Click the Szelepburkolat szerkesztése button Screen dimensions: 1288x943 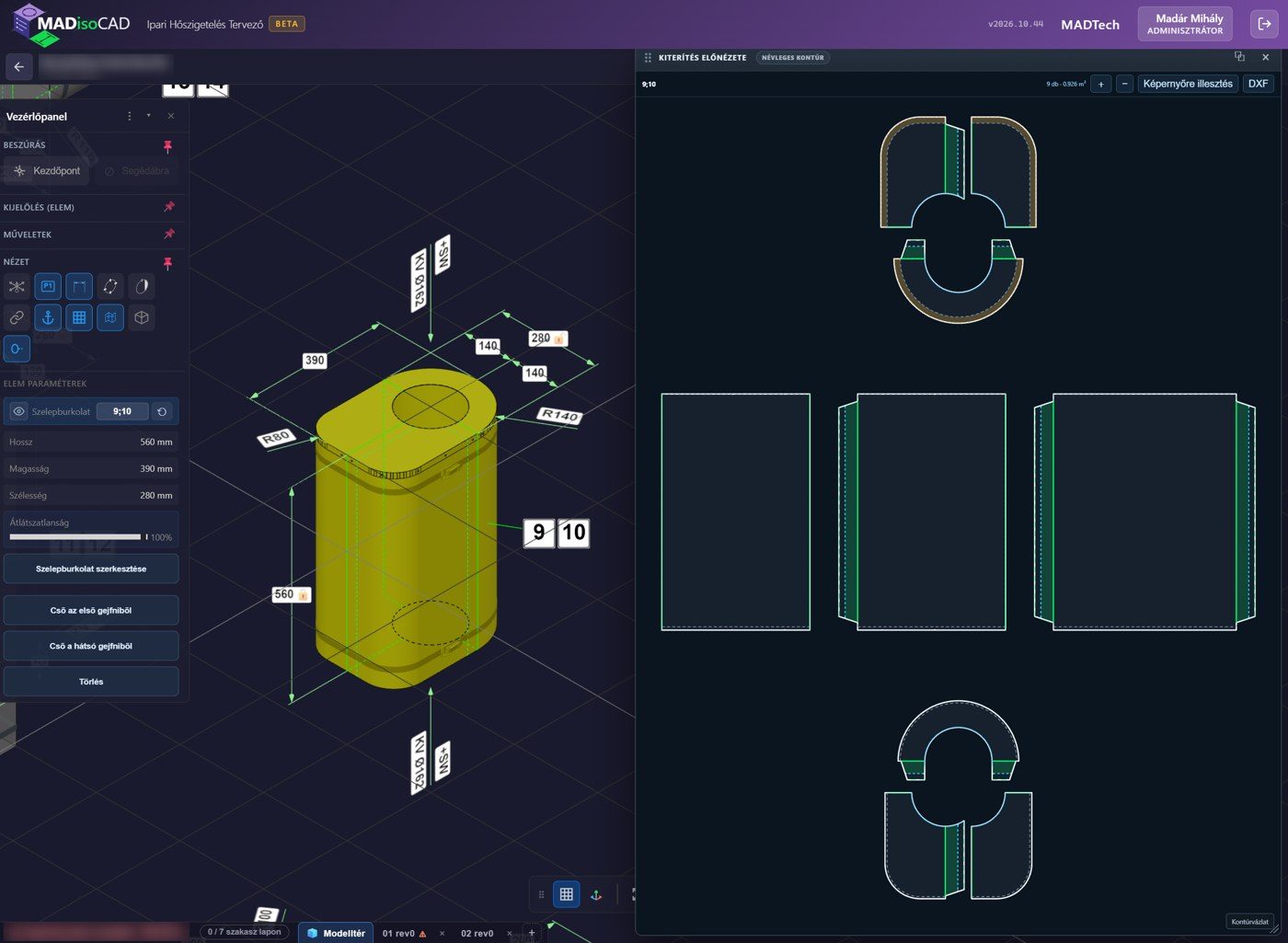91,569
